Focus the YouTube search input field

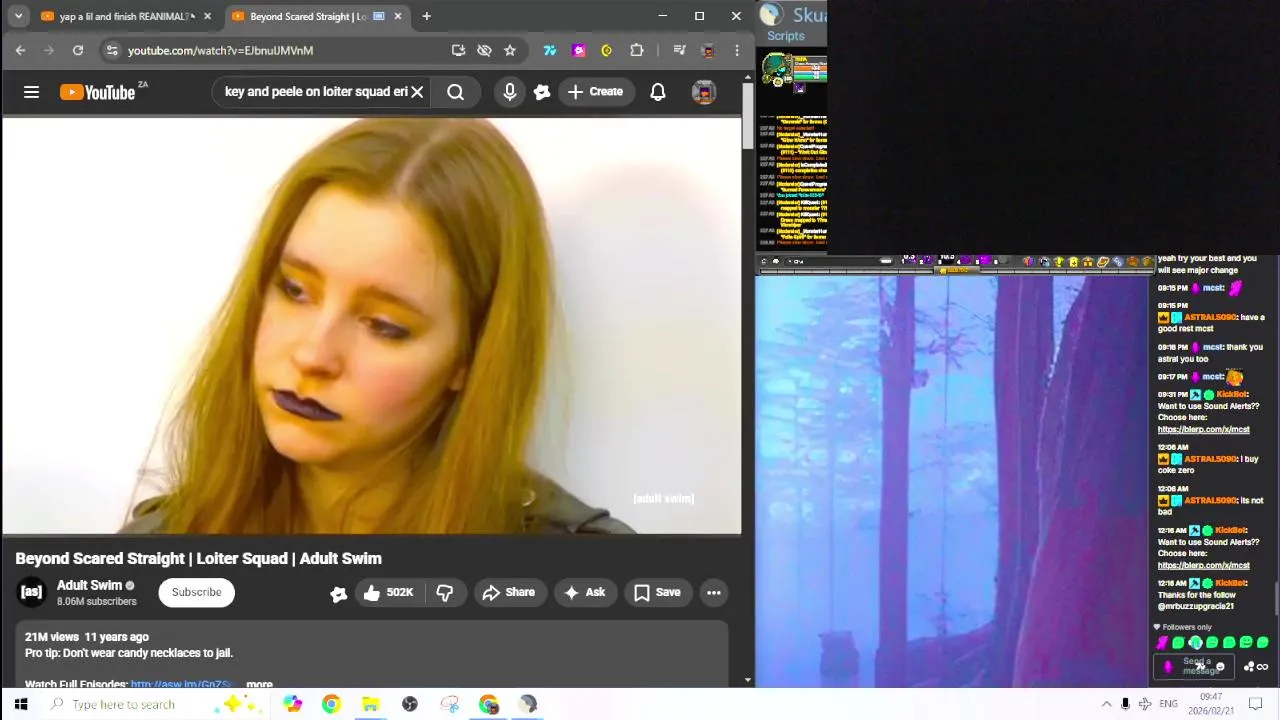coord(316,92)
